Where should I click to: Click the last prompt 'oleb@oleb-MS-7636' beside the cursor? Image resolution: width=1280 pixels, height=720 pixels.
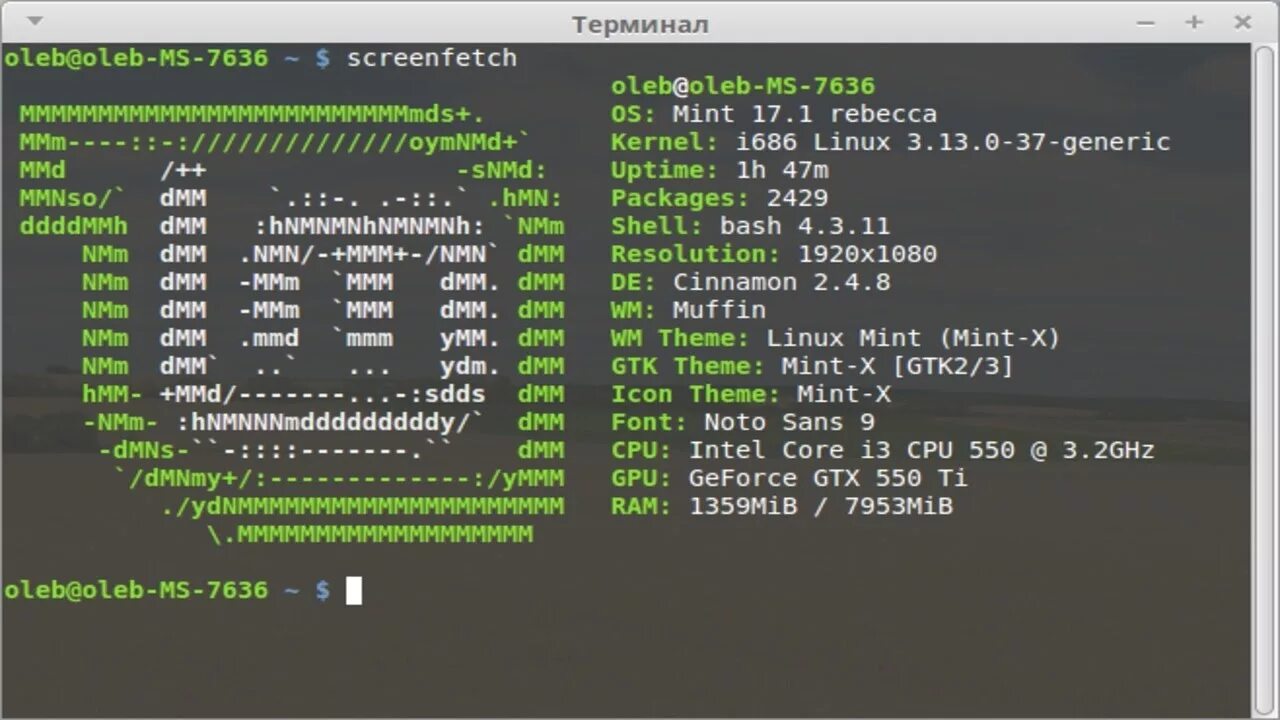pyautogui.click(x=136, y=590)
